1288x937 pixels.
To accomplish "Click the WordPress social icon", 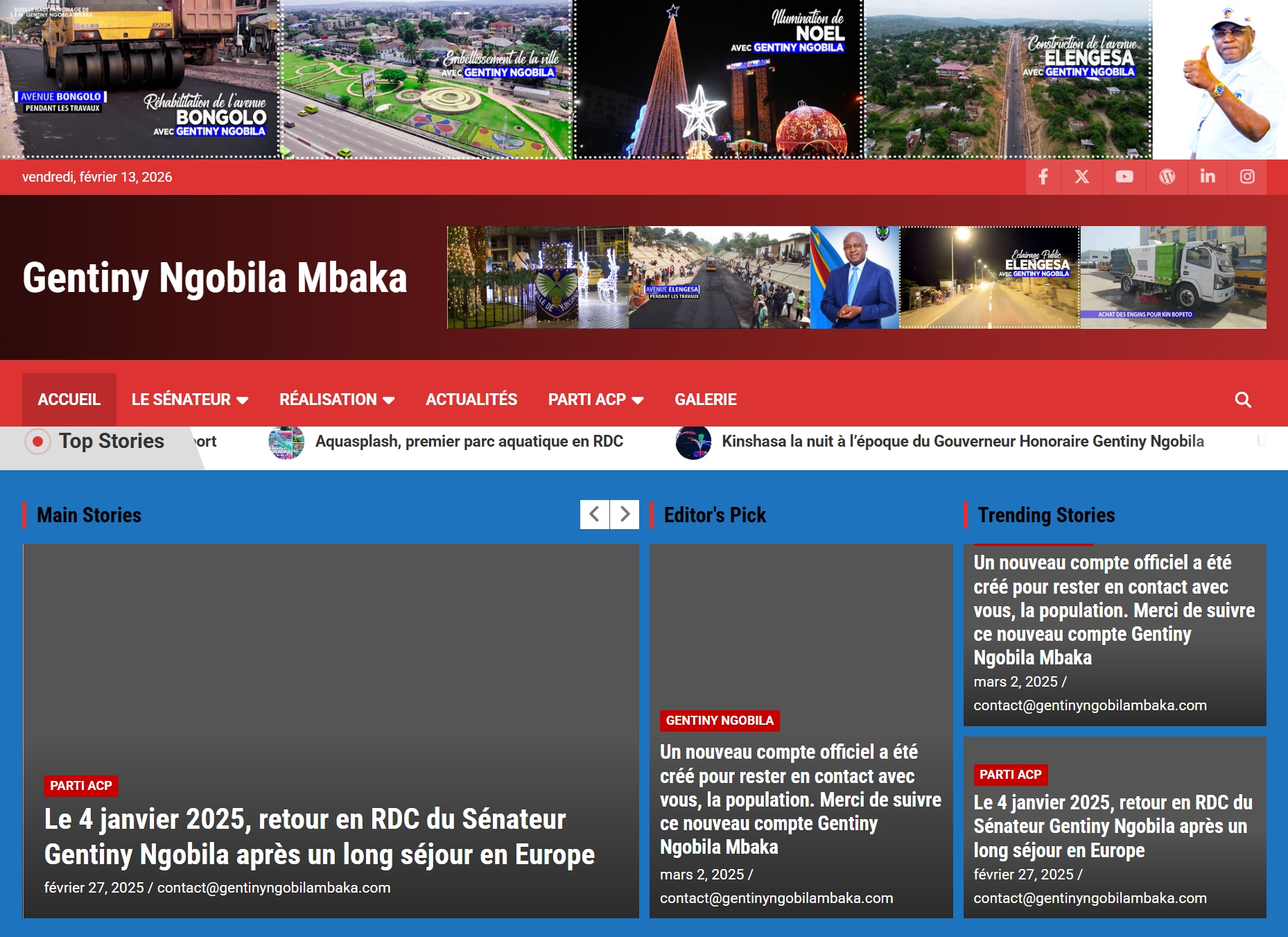I will pos(1167,177).
